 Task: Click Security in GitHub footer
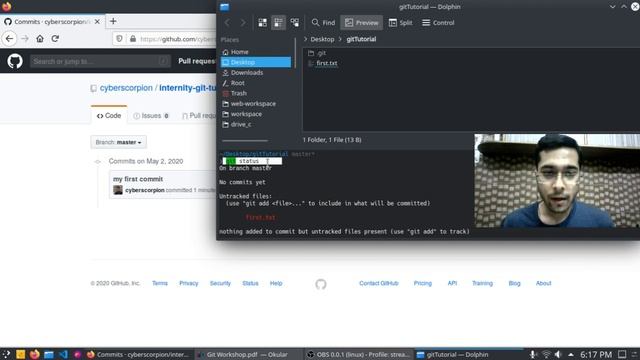point(220,283)
